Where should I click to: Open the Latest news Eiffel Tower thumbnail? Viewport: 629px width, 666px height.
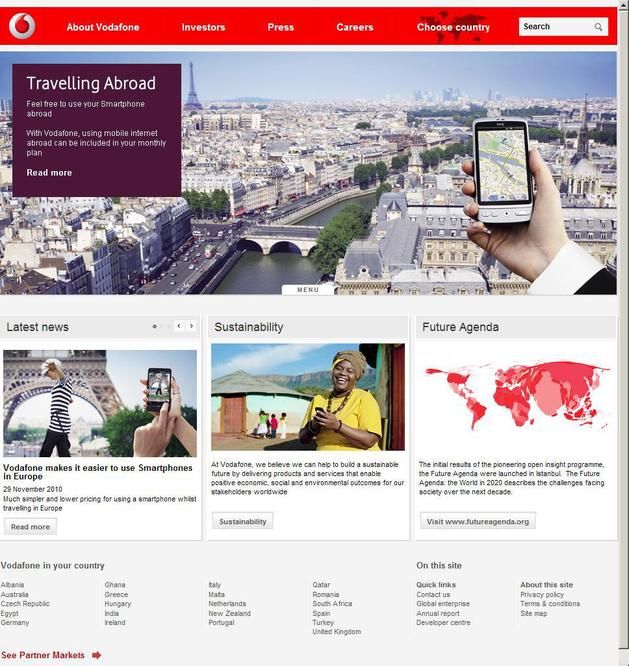(100, 404)
